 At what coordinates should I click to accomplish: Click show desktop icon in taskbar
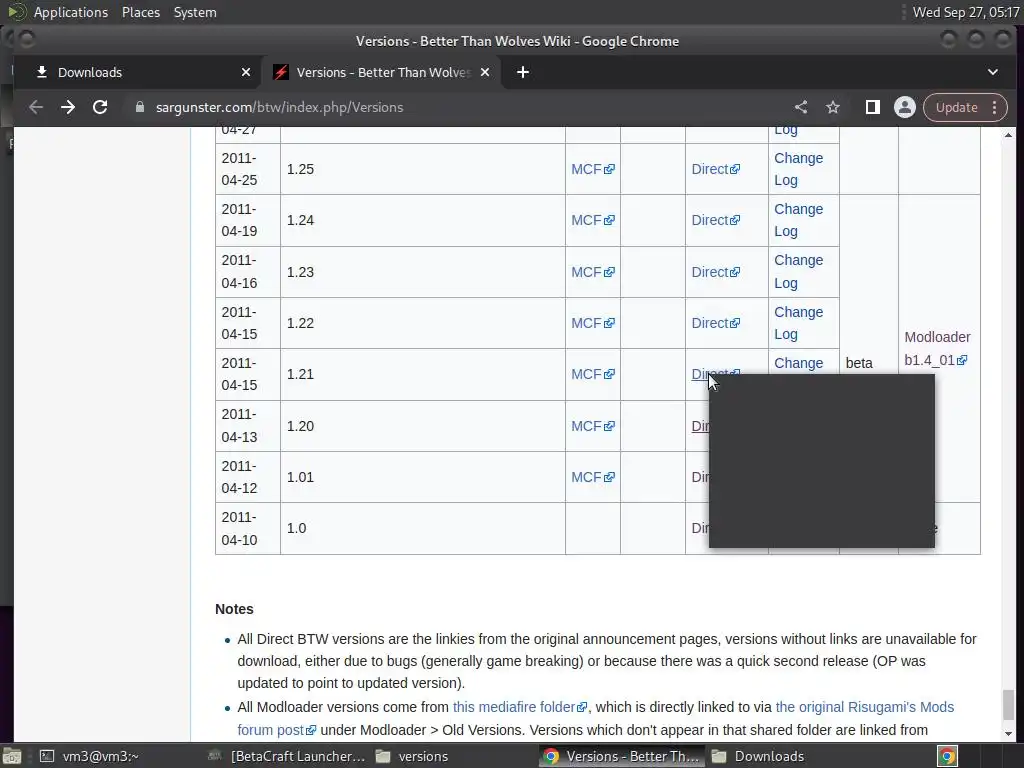tap(11, 756)
